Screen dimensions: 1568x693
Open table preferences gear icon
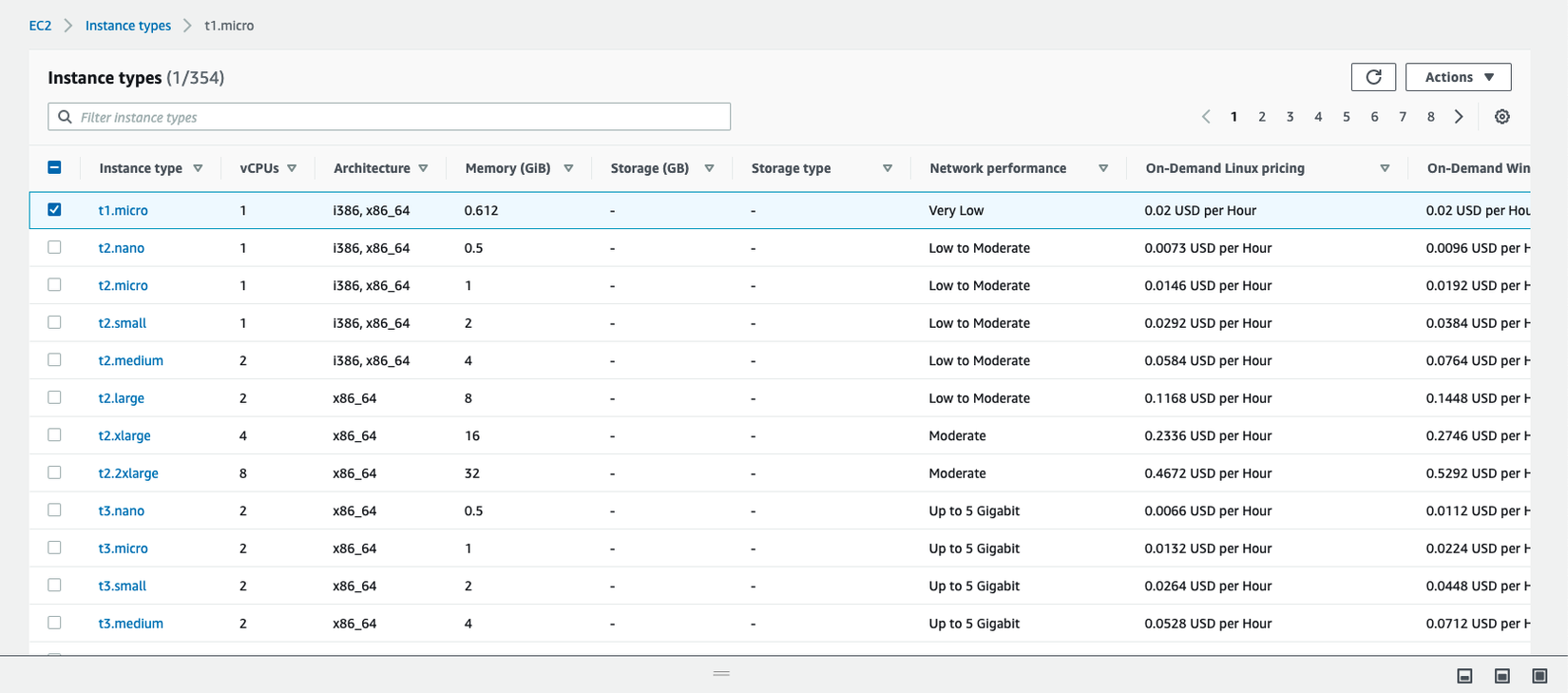click(1501, 117)
